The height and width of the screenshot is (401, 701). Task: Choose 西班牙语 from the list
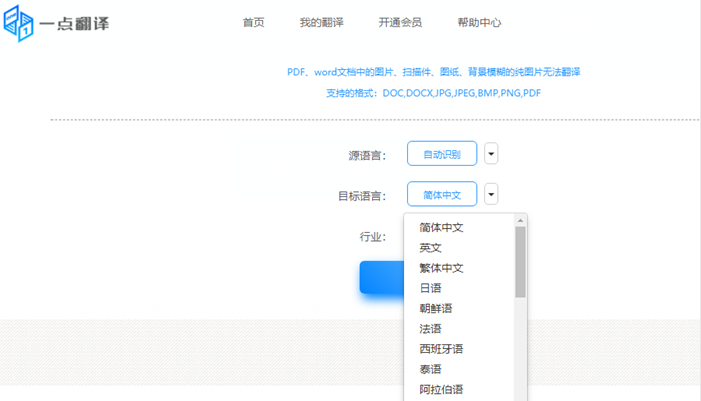(441, 349)
